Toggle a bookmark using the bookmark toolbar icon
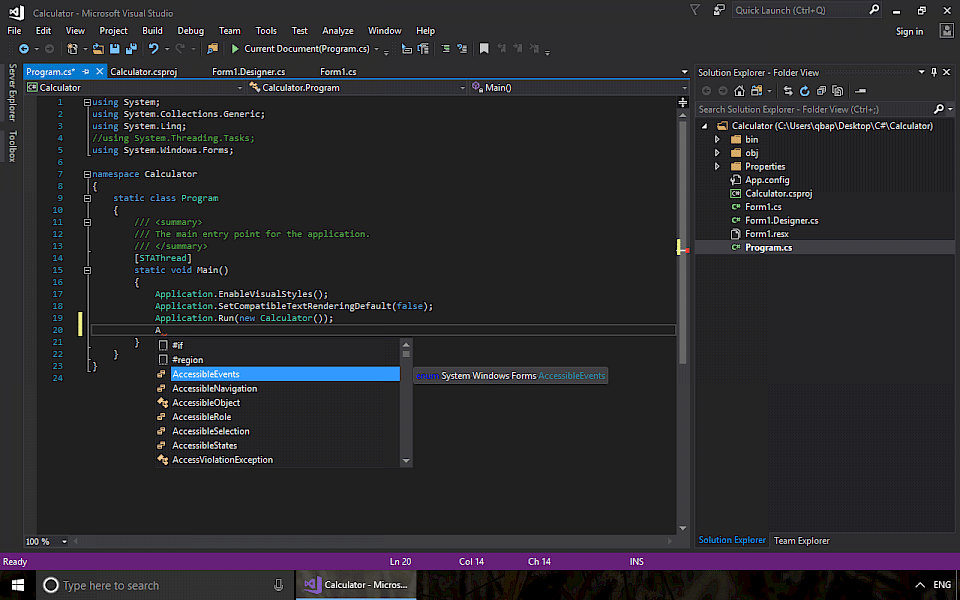960x600 pixels. [484, 48]
